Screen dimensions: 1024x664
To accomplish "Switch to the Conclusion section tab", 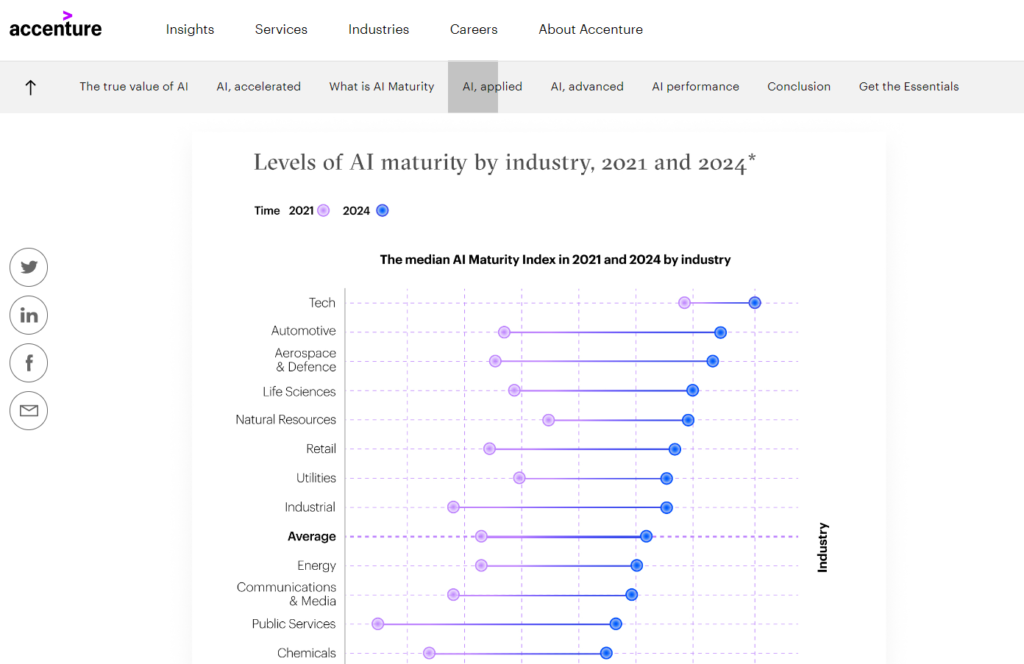I will pos(798,87).
